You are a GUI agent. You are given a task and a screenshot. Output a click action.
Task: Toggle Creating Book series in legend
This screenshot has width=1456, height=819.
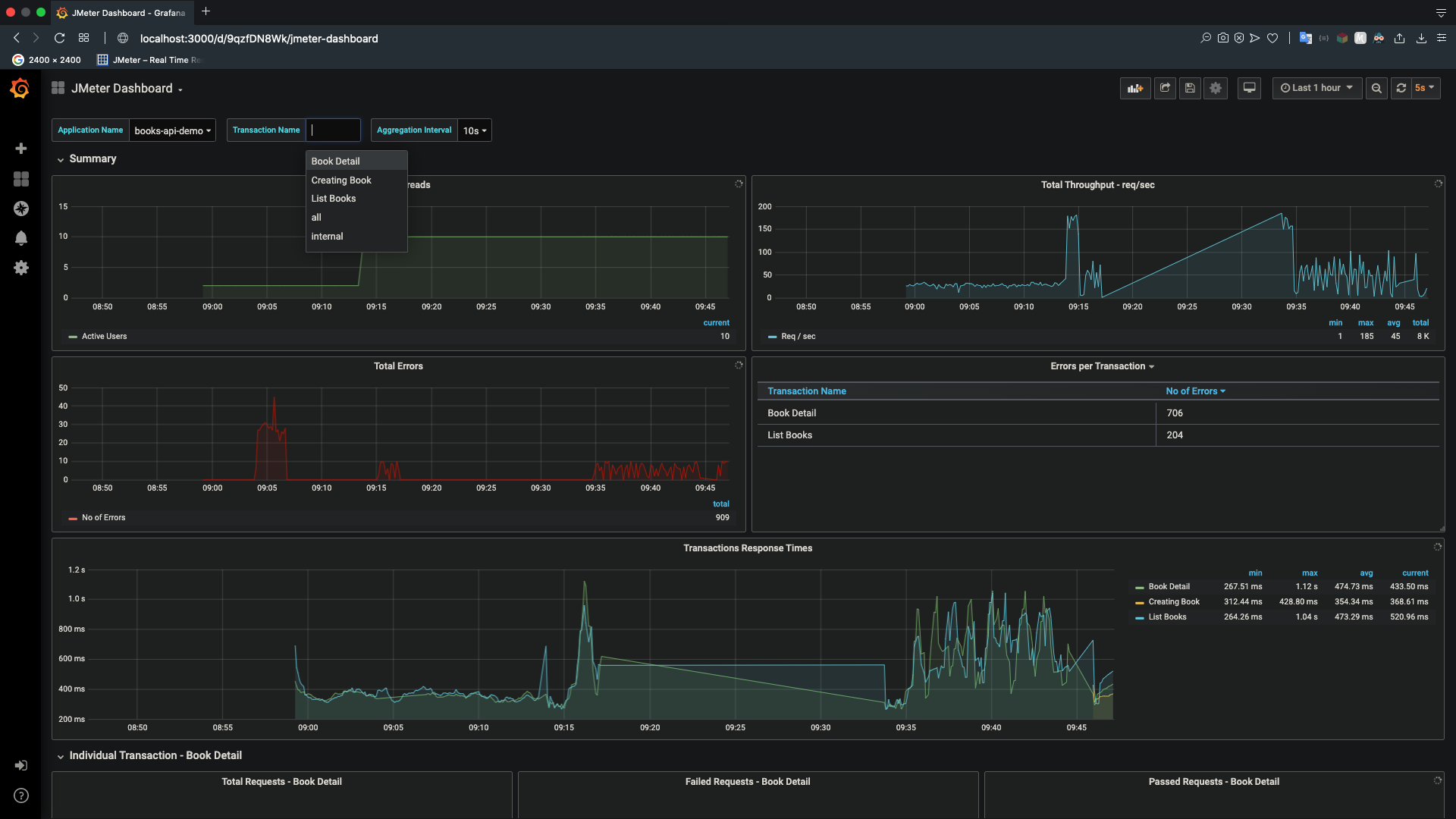coord(1173,601)
